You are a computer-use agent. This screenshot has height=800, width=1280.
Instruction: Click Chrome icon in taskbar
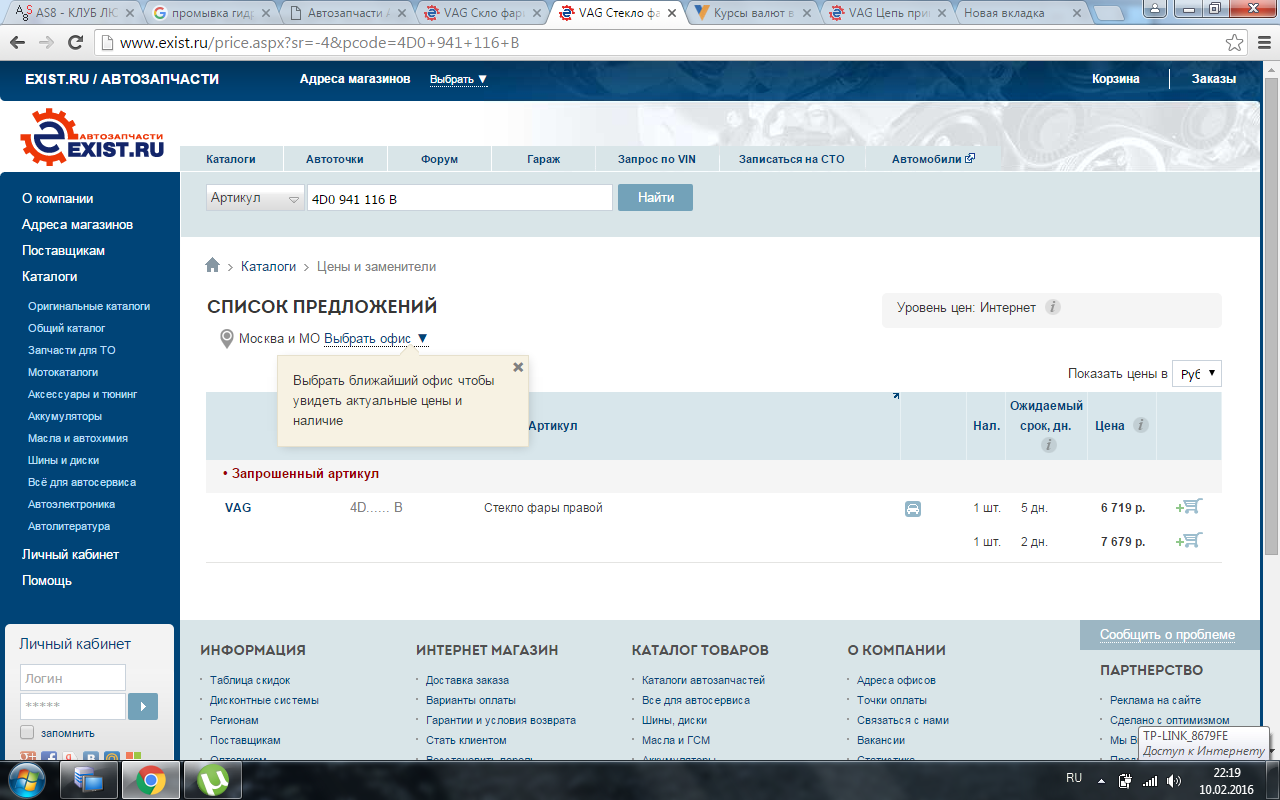(x=151, y=781)
